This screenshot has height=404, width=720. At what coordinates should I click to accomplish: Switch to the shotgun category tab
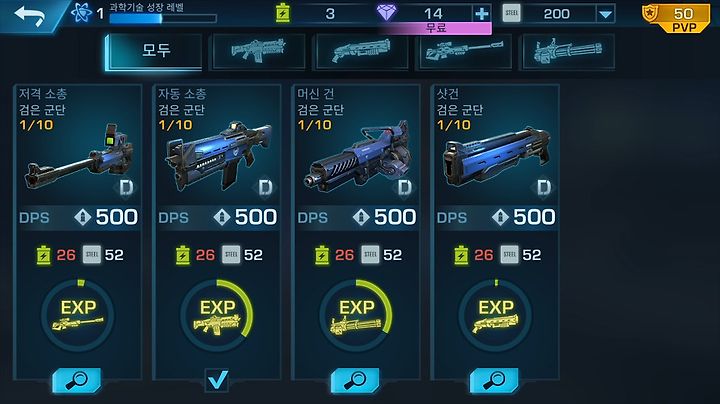[362, 51]
